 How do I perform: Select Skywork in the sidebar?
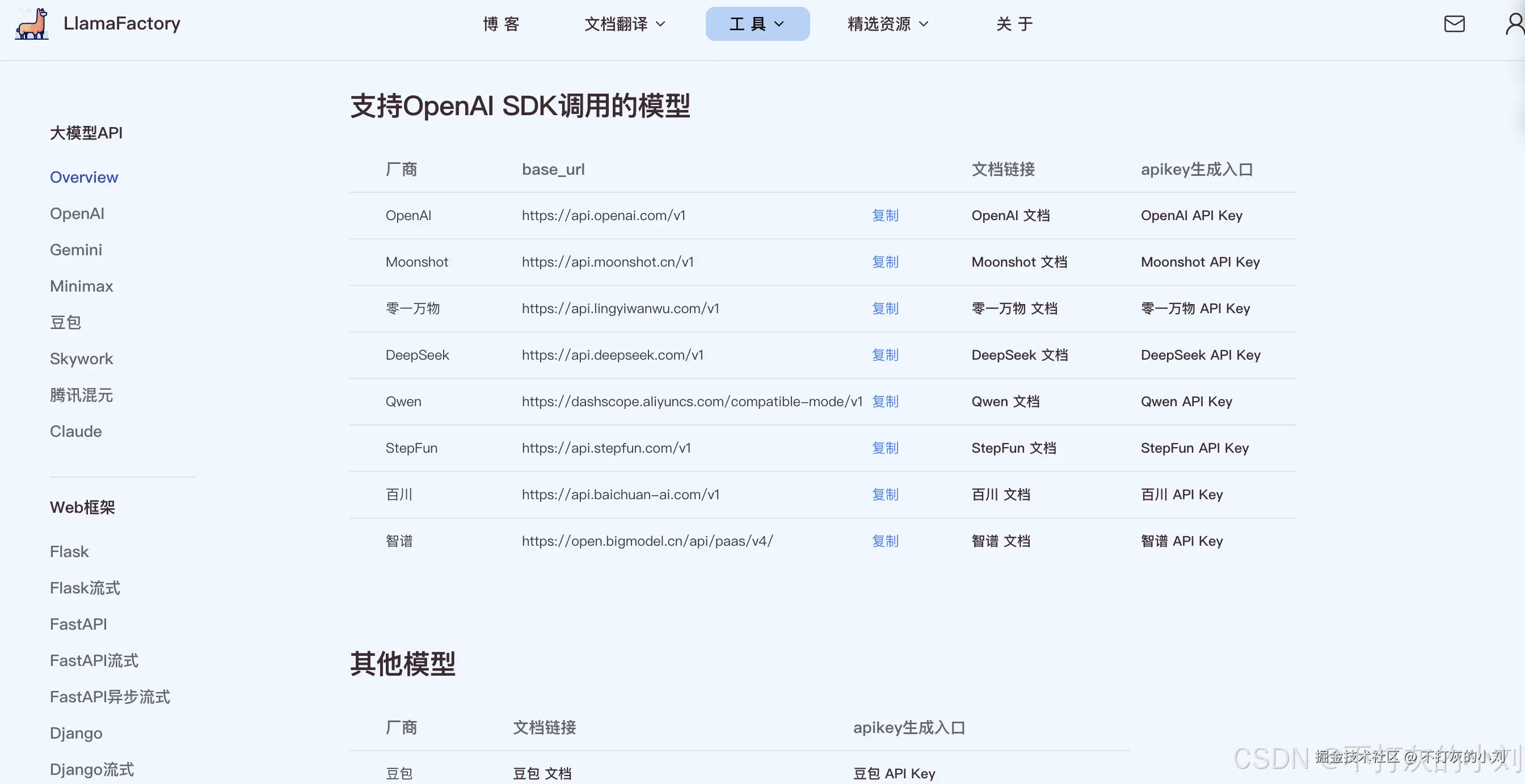click(x=81, y=359)
